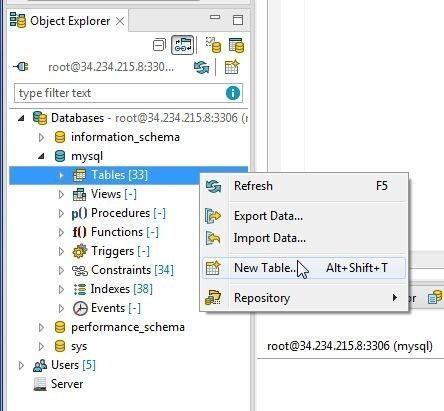Expand the Procedures node
The image size is (444, 411).
[61, 213]
